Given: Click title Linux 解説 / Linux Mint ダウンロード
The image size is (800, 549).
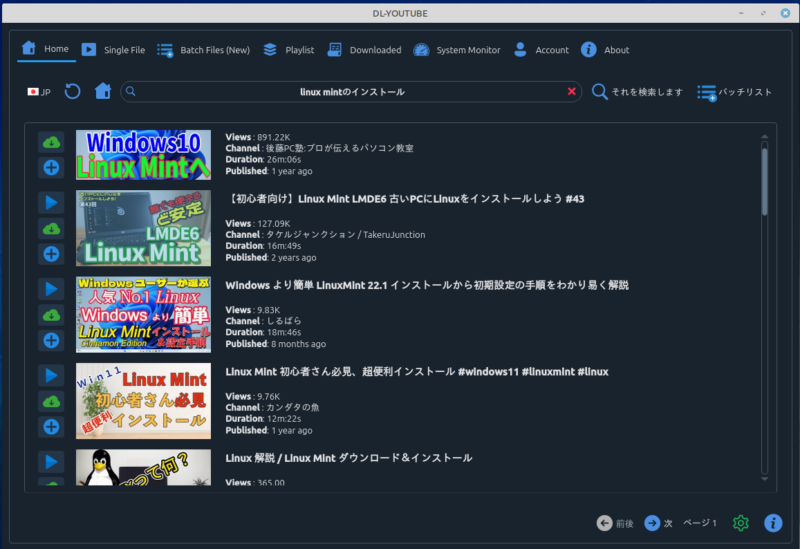Looking at the screenshot, I should click(349, 458).
